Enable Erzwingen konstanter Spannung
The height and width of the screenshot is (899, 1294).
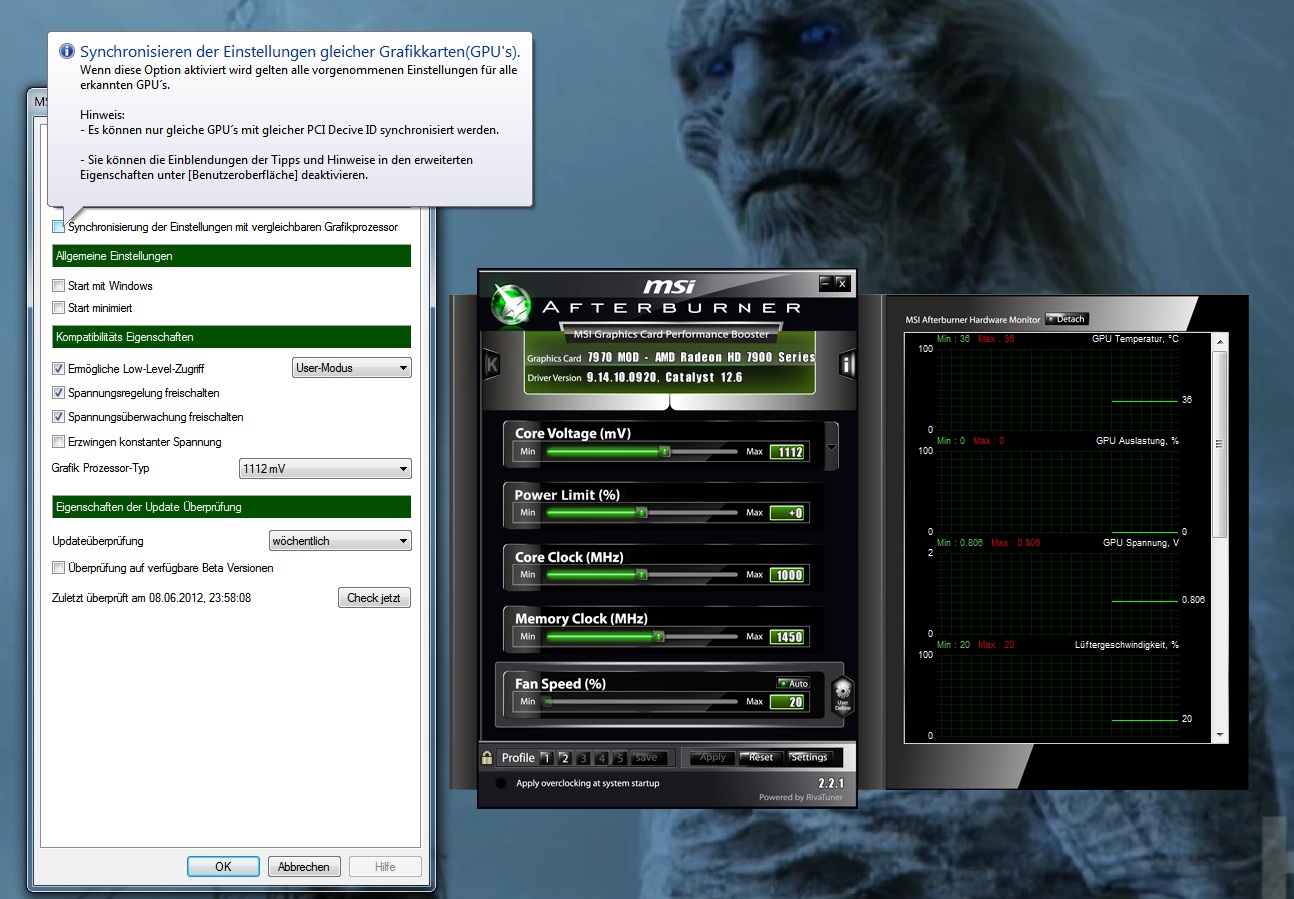coord(58,442)
